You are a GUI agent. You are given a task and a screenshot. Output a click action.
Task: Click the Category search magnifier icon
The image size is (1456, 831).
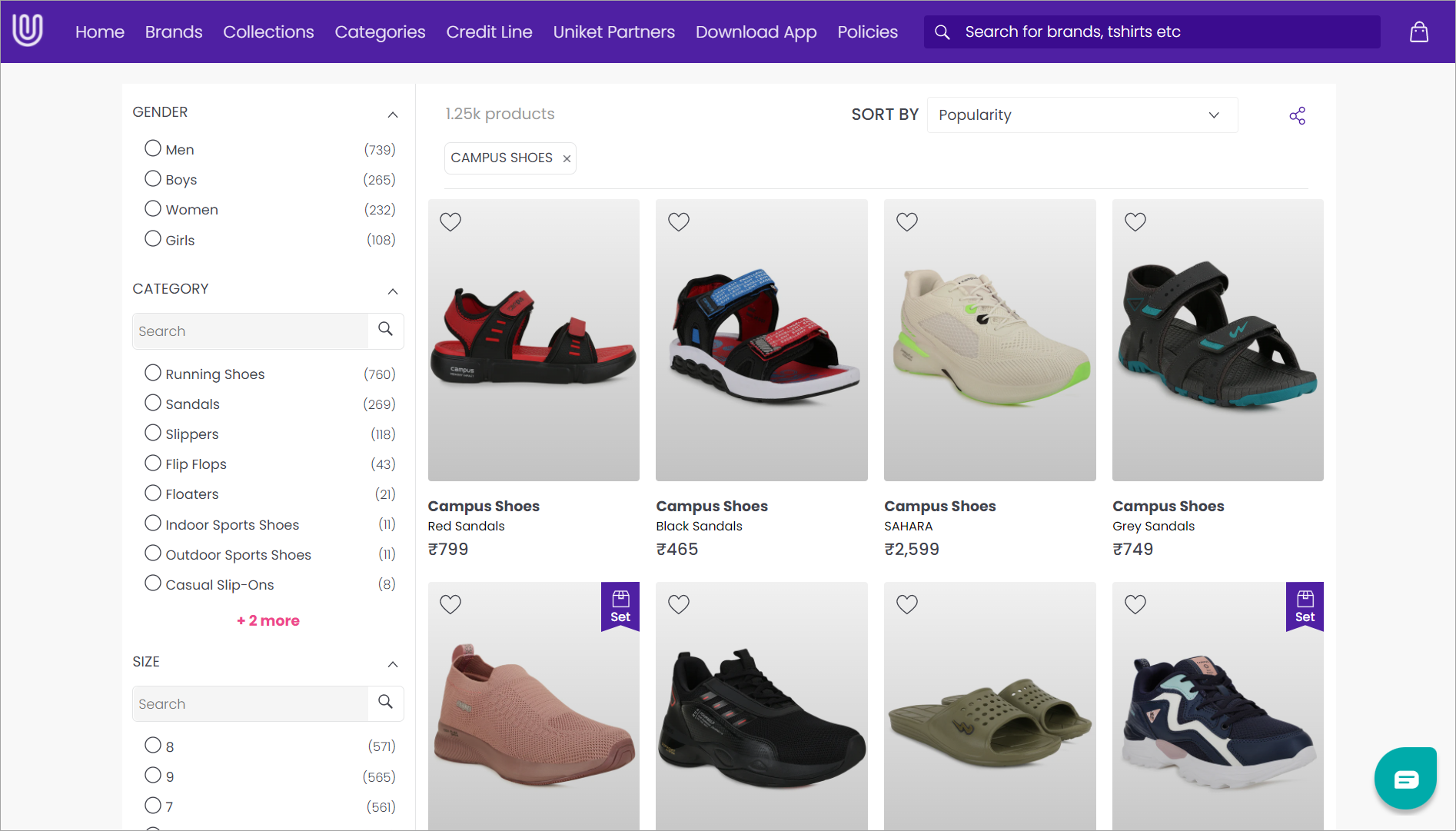(x=385, y=330)
